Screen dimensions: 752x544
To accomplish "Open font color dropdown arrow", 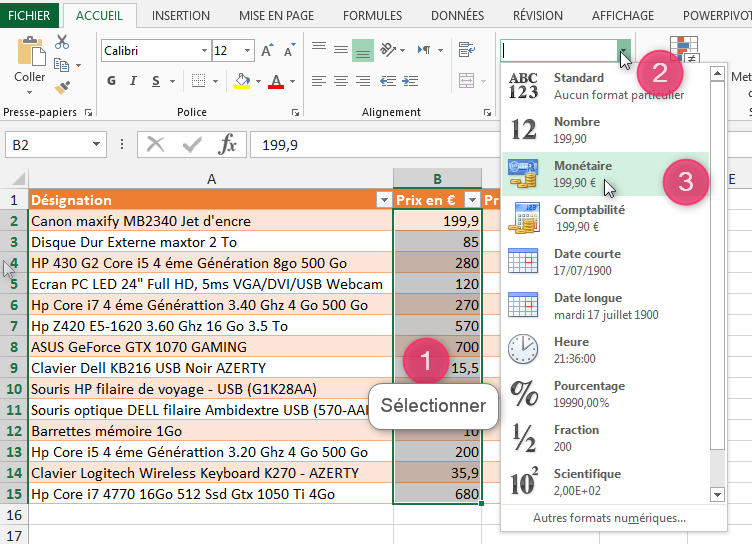I will click(293, 81).
